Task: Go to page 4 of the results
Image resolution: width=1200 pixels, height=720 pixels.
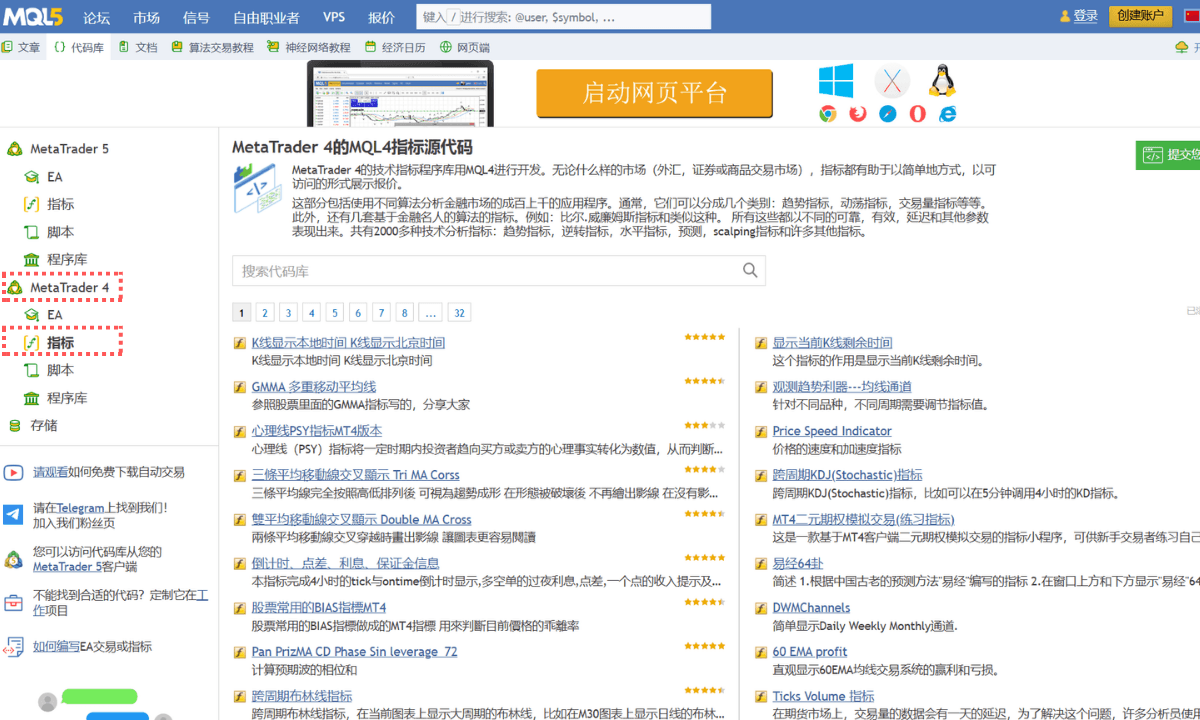Action: click(311, 312)
